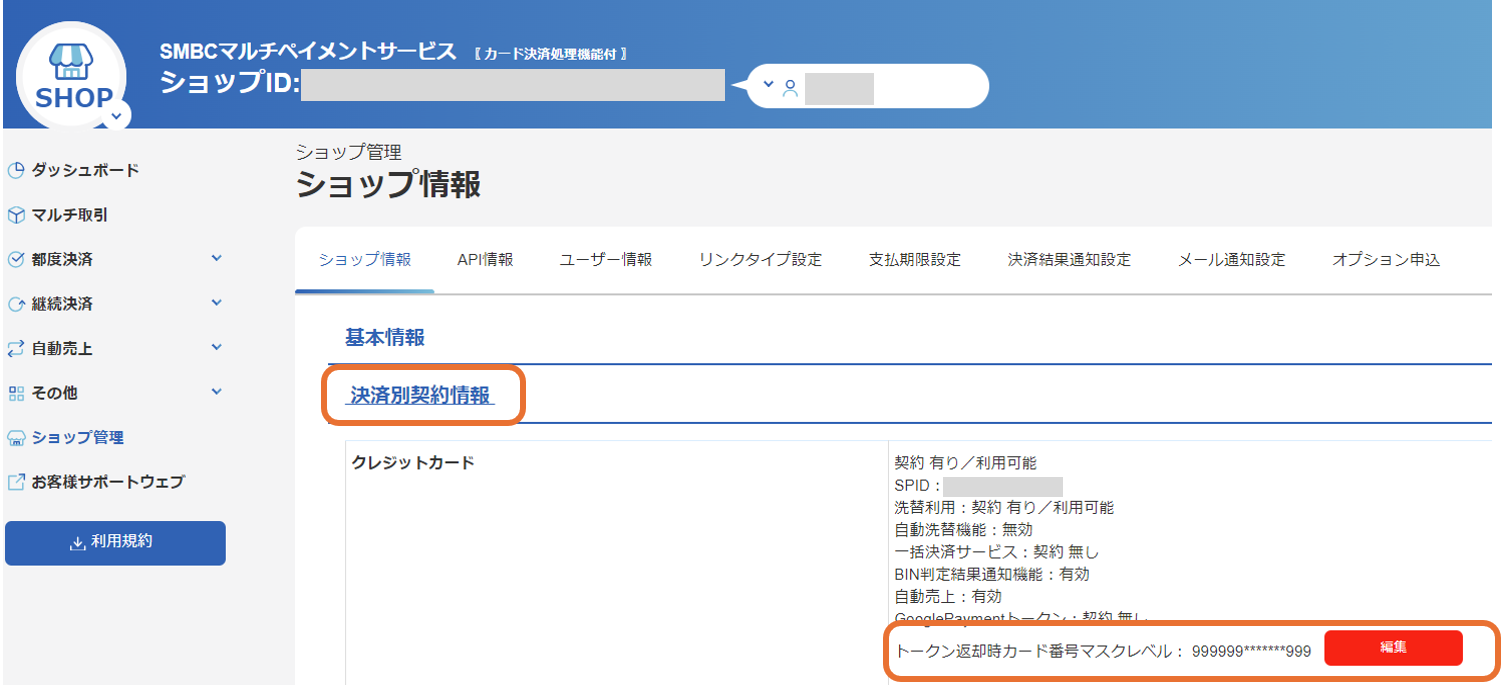This screenshot has width=1504, height=685.
Task: Expand the SHOP logo chevron
Action: [x=117, y=114]
